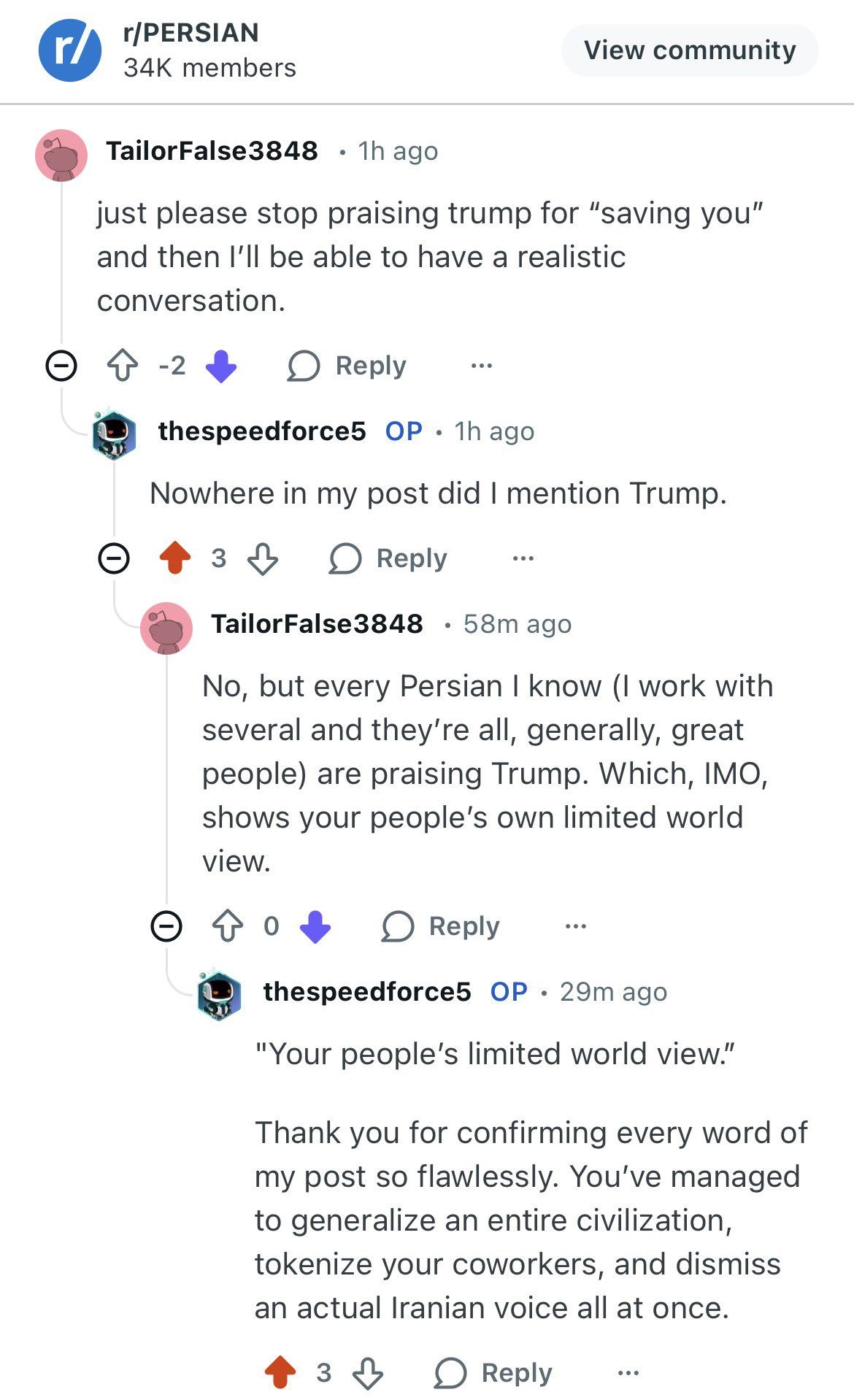Upvote TailorFalse3848's first comment
Screen dimensions: 854x1400
(123, 366)
